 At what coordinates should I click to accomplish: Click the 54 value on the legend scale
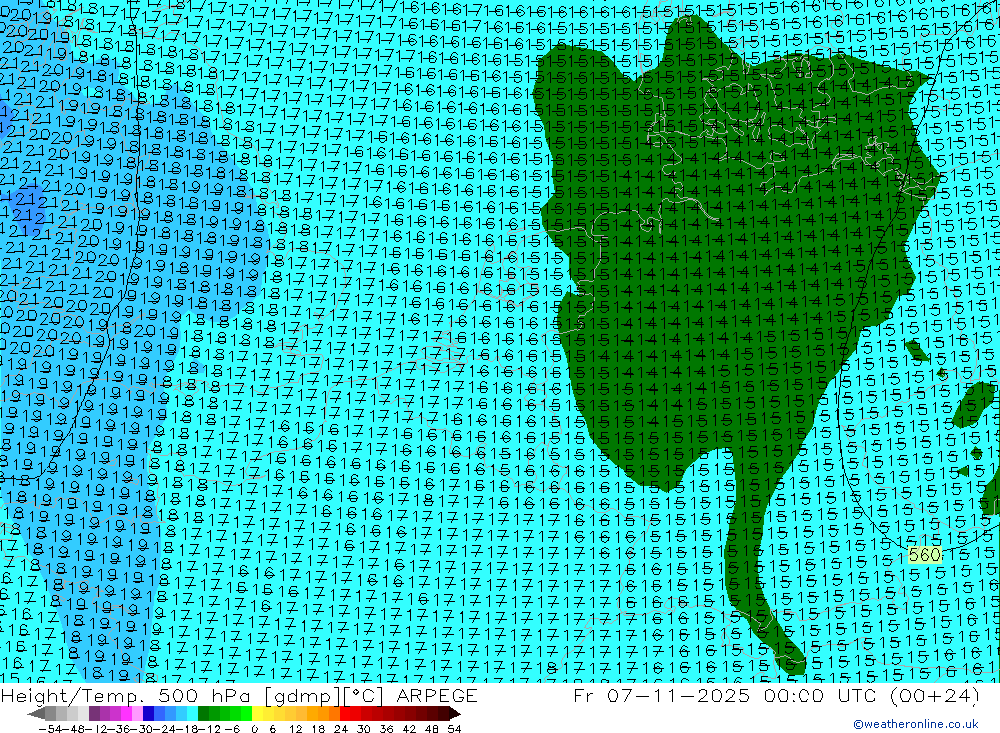click(x=454, y=729)
